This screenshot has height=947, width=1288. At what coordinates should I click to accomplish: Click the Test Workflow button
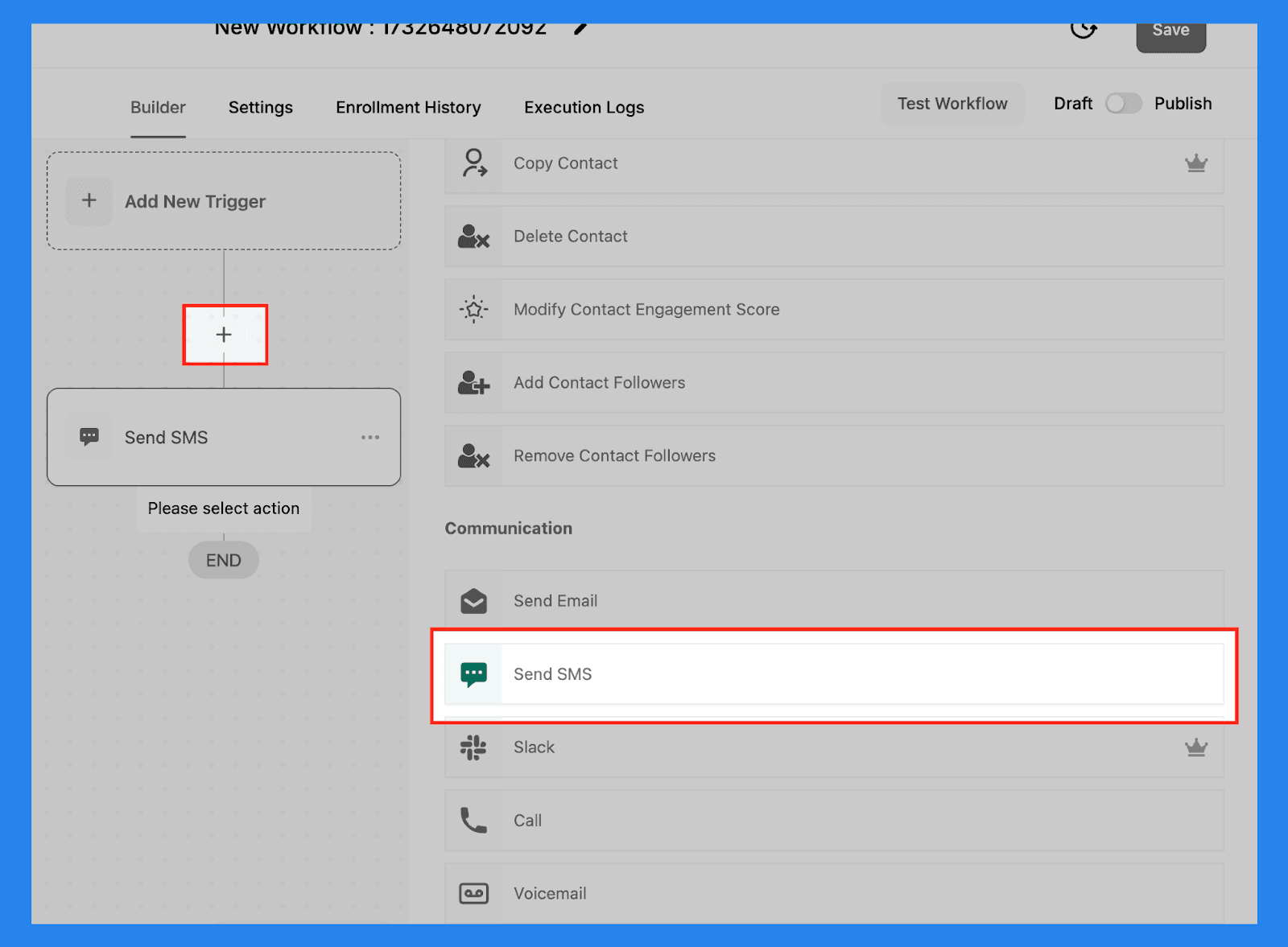[x=952, y=104]
